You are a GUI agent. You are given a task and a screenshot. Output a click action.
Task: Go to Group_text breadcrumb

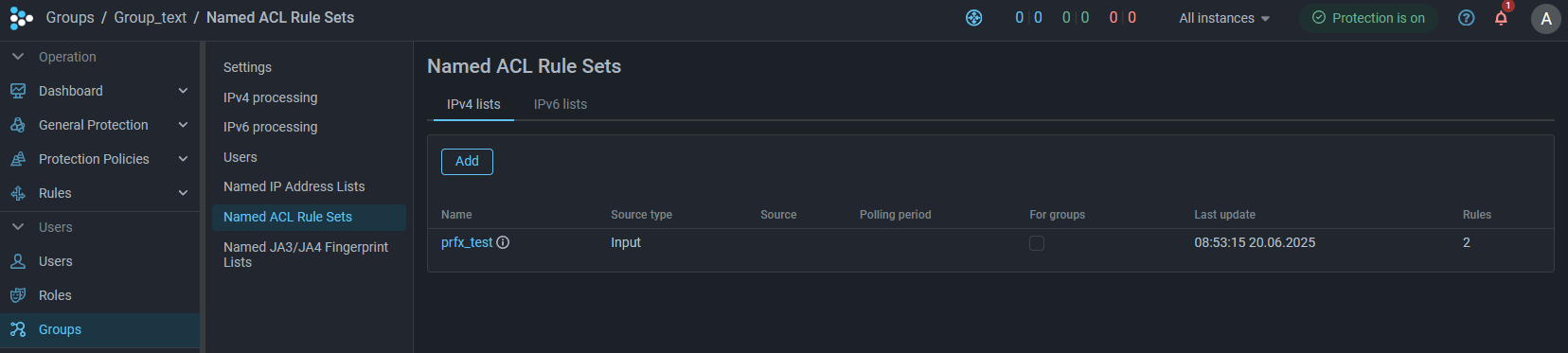tap(151, 17)
